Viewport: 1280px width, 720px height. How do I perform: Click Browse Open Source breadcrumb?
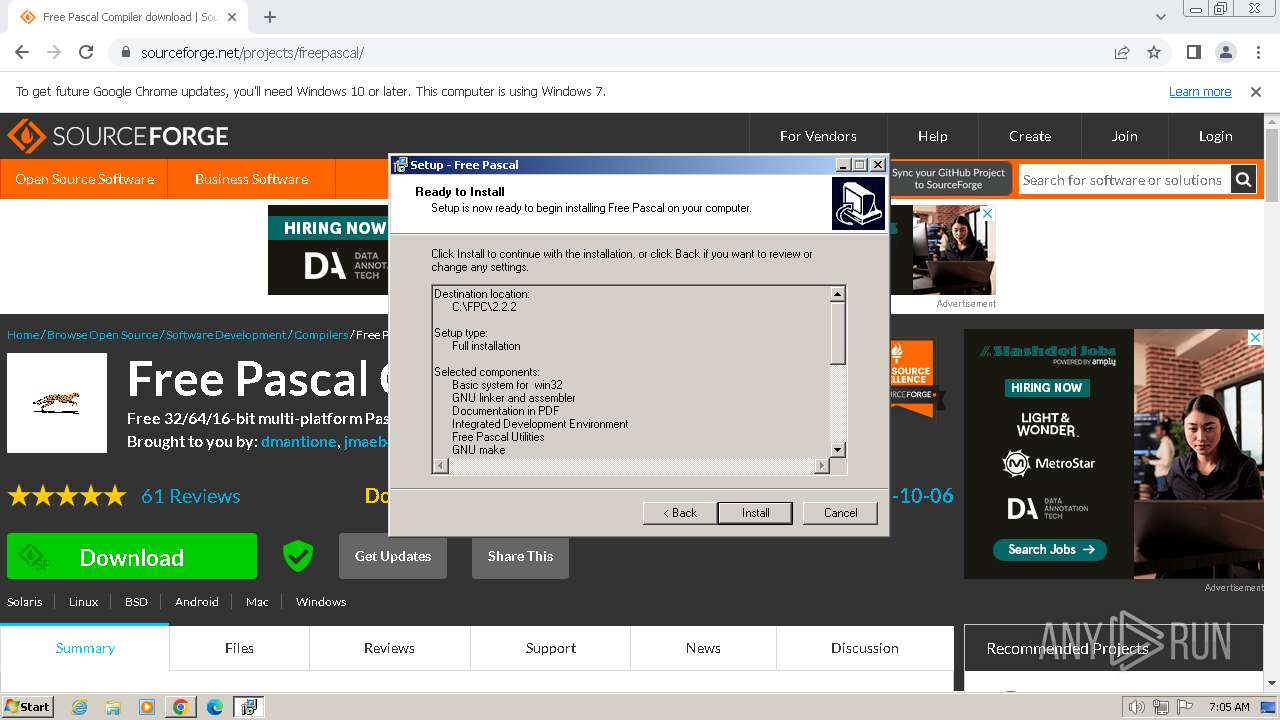[103, 335]
